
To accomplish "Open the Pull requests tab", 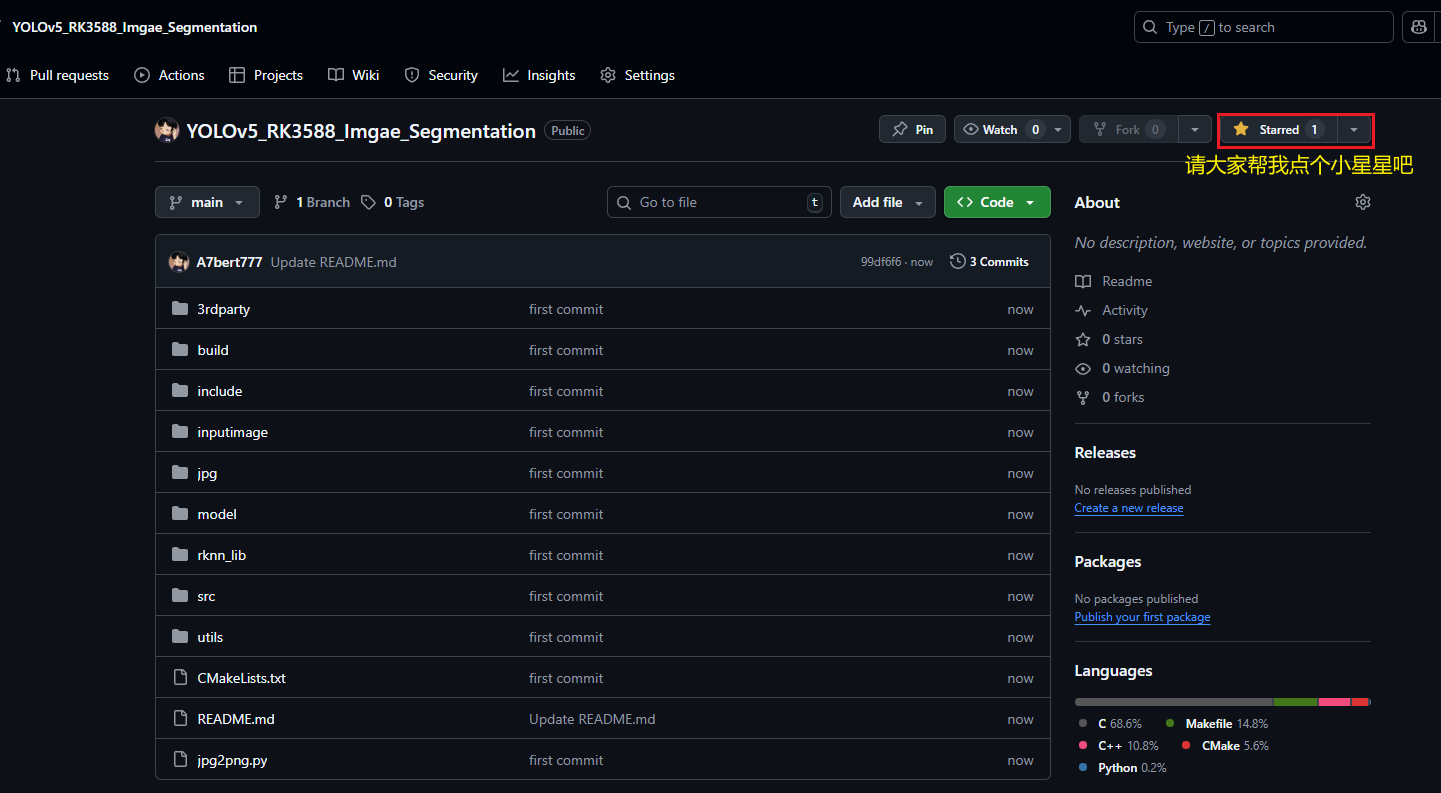I will 57,75.
